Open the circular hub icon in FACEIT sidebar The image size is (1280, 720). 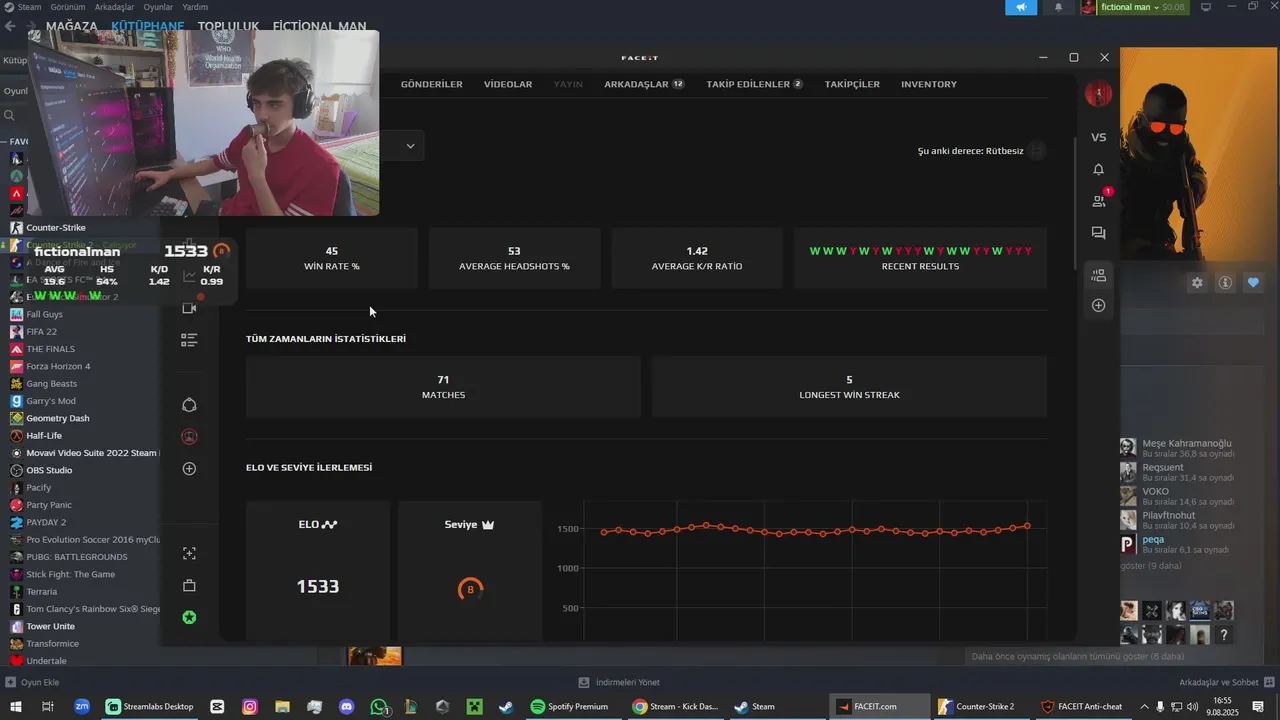189,405
